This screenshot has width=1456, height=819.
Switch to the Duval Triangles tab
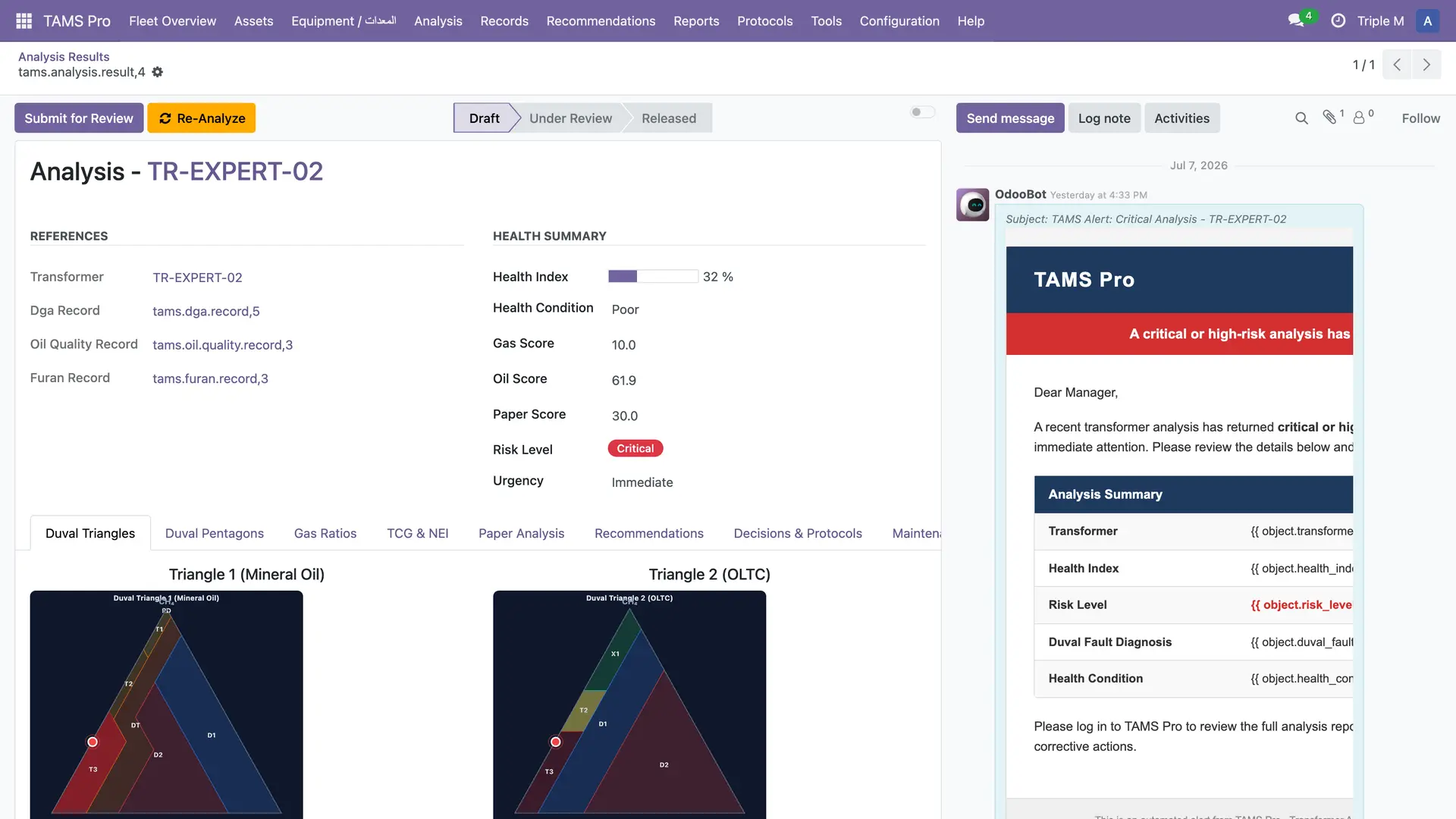click(90, 533)
